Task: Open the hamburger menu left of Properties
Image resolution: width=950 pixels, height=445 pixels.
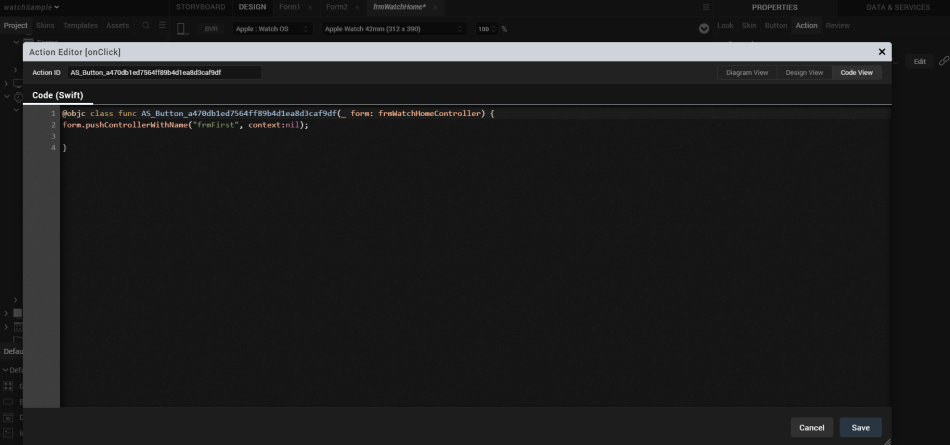Action: 704,7
